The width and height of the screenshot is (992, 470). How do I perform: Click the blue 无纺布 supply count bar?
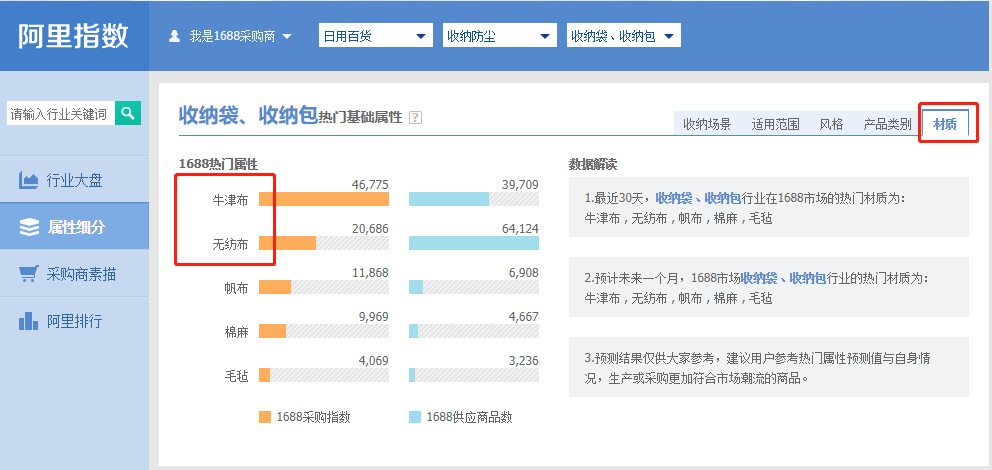pyautogui.click(x=474, y=243)
